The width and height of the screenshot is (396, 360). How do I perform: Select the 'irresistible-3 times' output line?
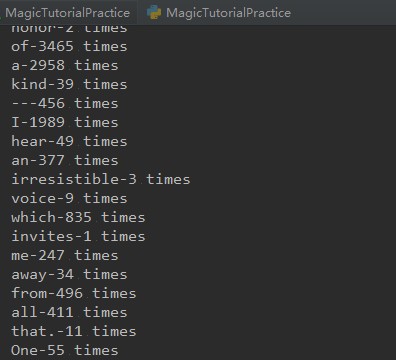click(x=101, y=179)
